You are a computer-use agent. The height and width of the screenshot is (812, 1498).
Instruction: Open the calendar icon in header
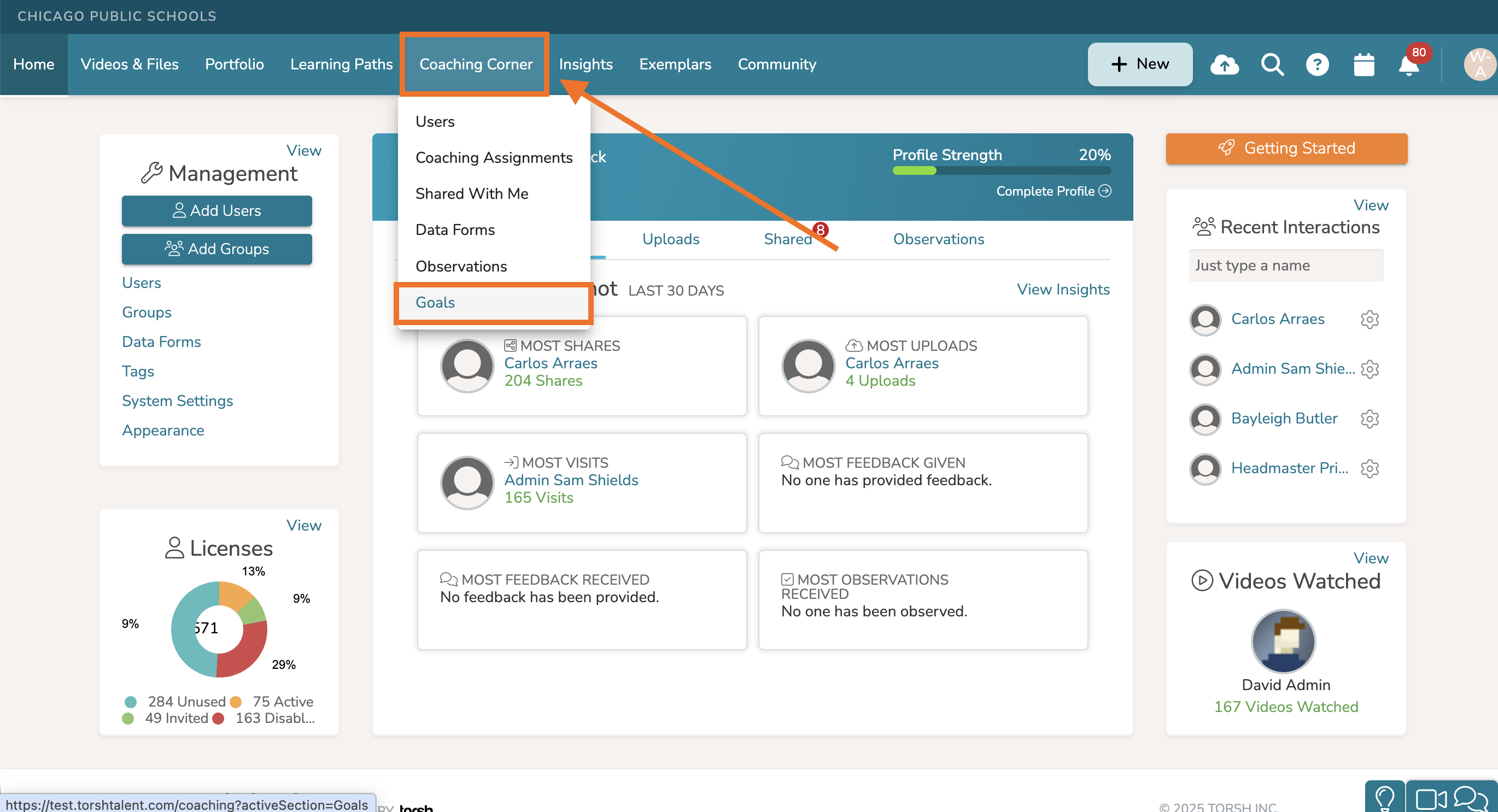point(1364,64)
